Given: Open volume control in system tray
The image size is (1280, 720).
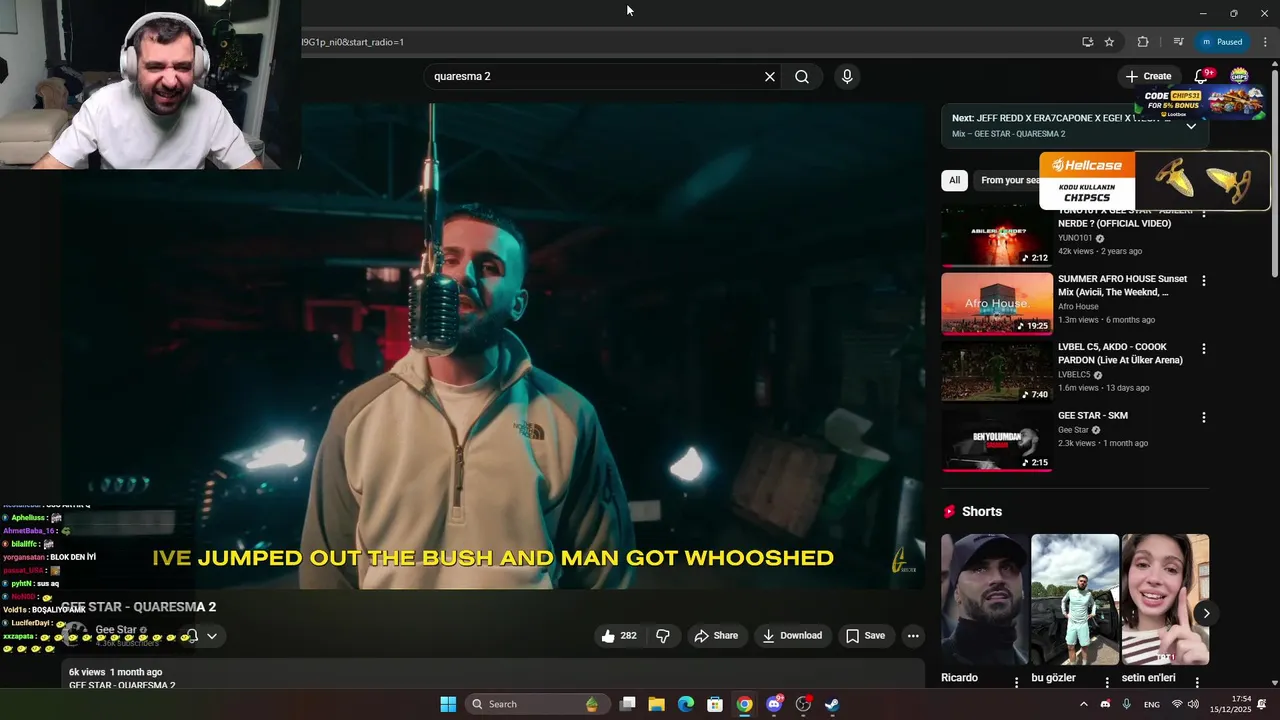Looking at the screenshot, I should click(1193, 704).
